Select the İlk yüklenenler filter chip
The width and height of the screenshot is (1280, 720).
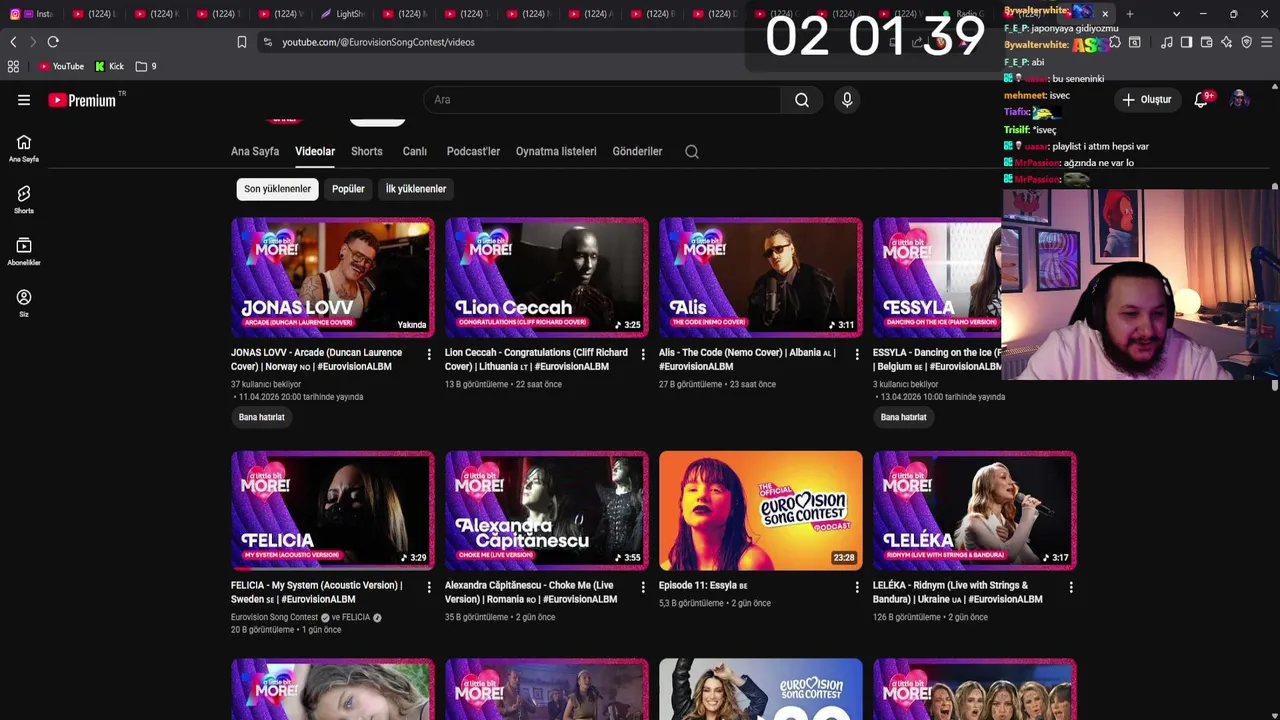tap(416, 189)
